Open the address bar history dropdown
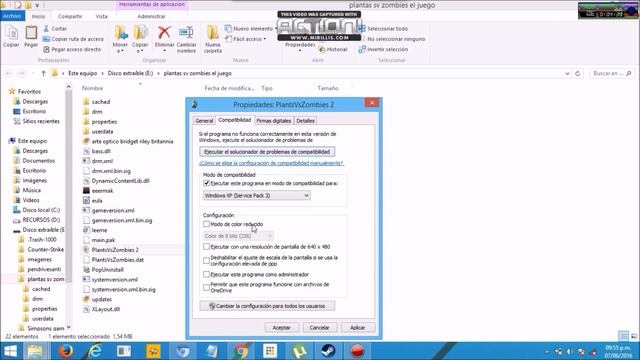The image size is (640, 360). (x=567, y=73)
